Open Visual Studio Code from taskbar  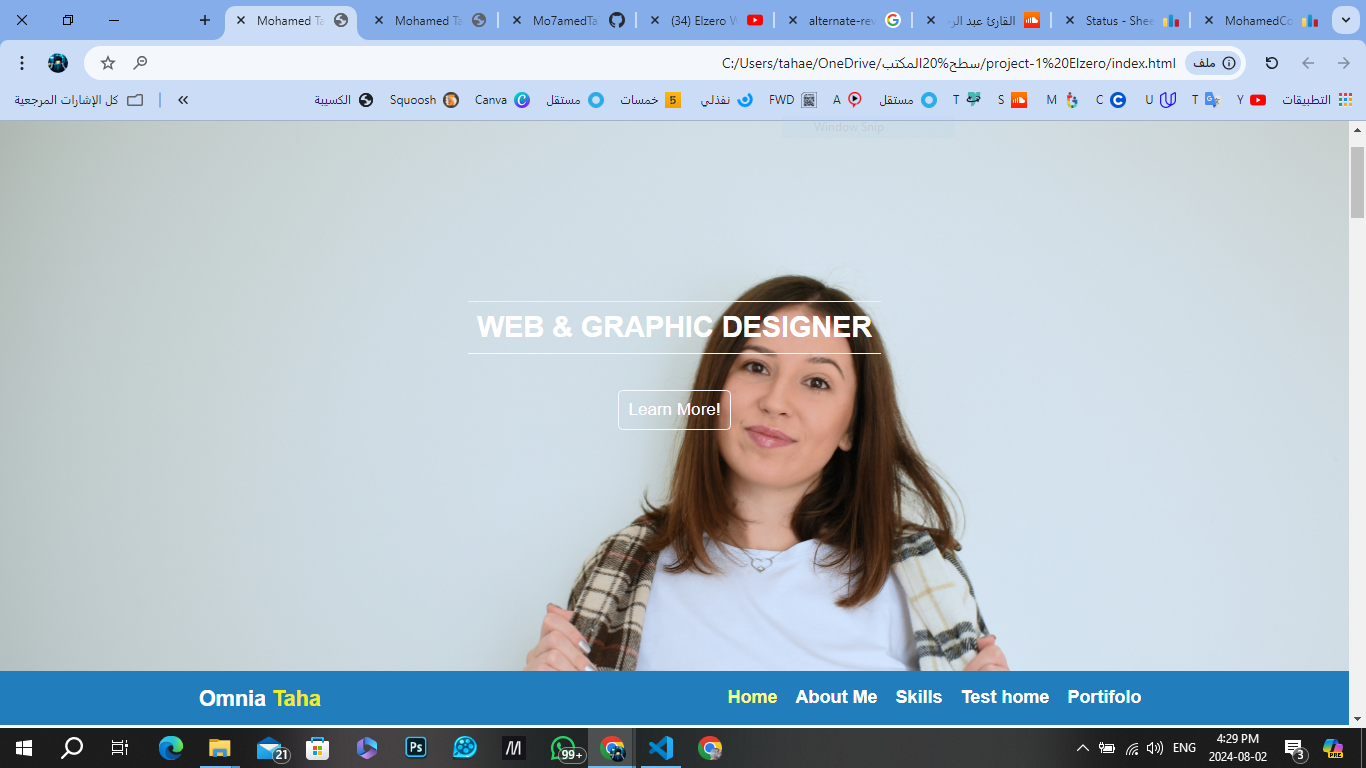coord(661,748)
